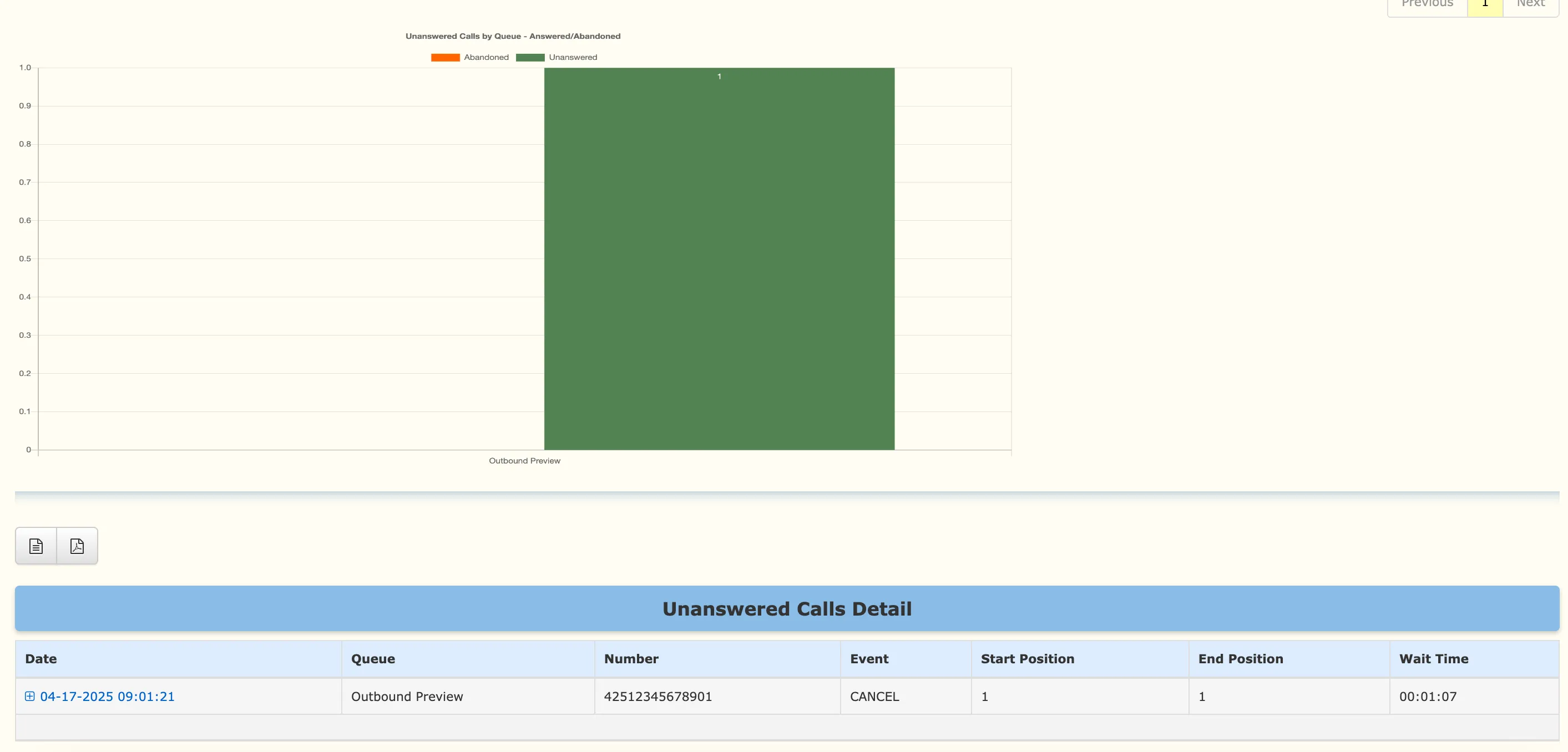Toggle the Unanswered legend series

[x=573, y=57]
